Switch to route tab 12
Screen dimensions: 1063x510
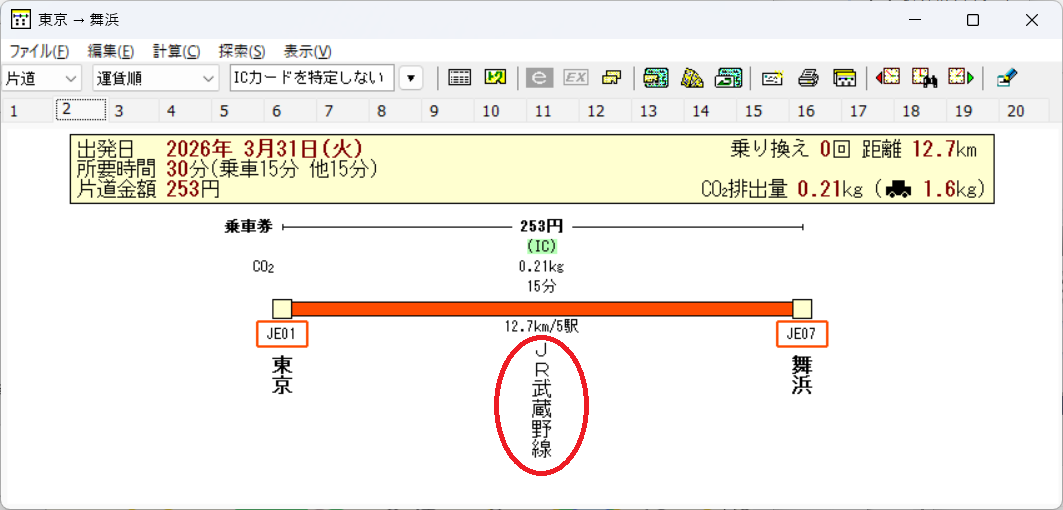(605, 111)
